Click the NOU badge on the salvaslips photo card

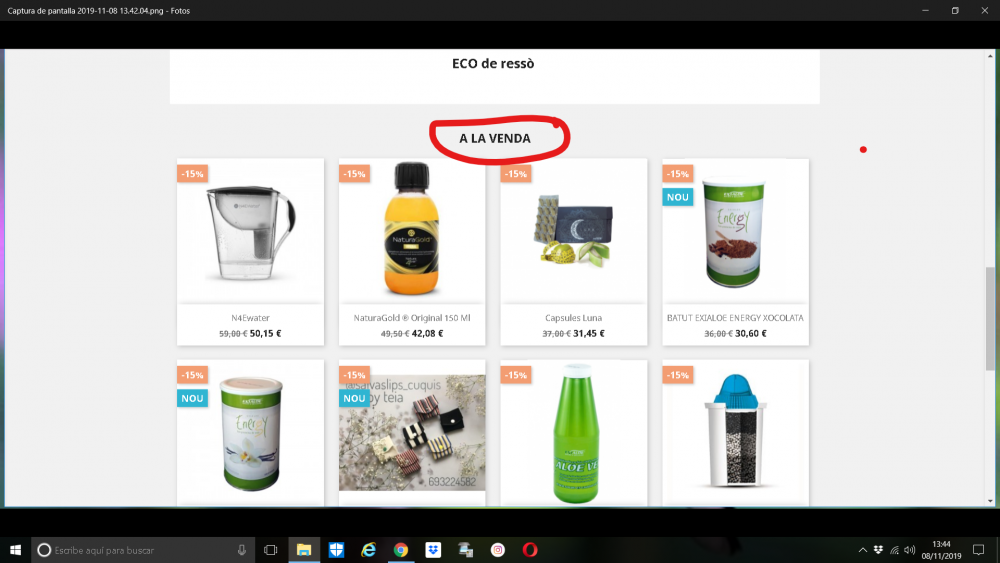(x=354, y=398)
